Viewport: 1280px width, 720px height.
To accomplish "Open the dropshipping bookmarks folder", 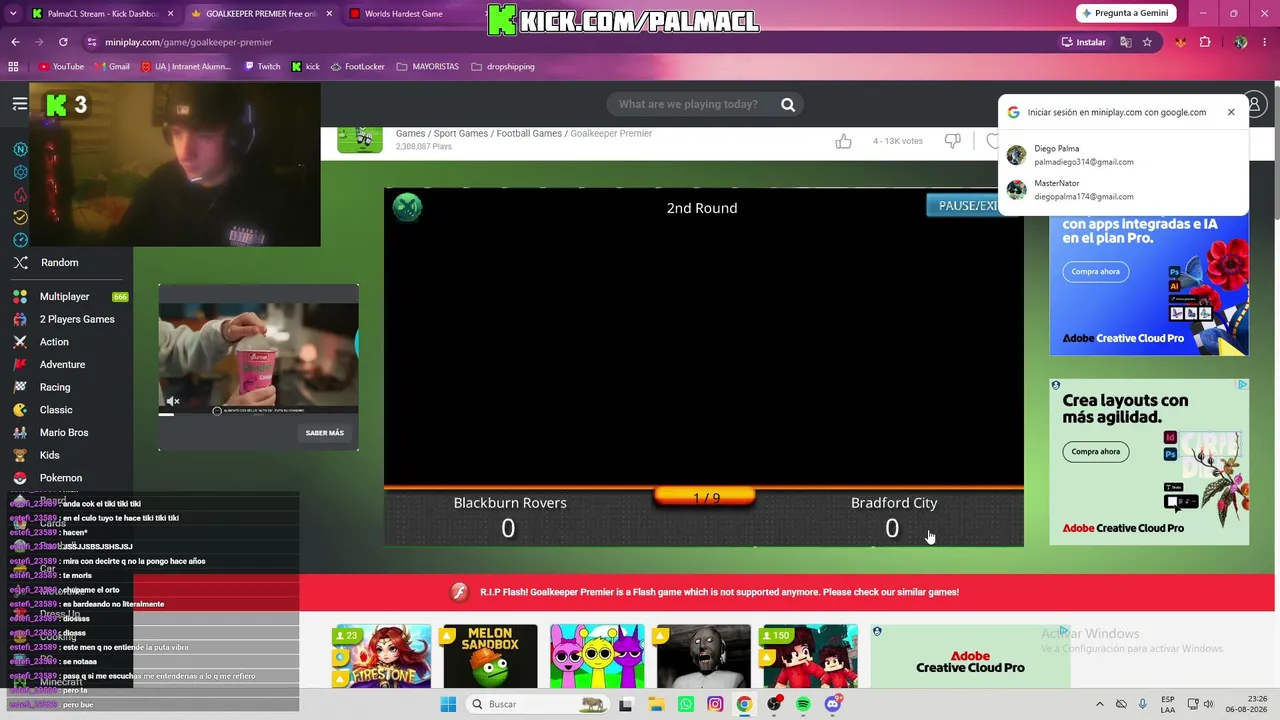I will (503, 67).
